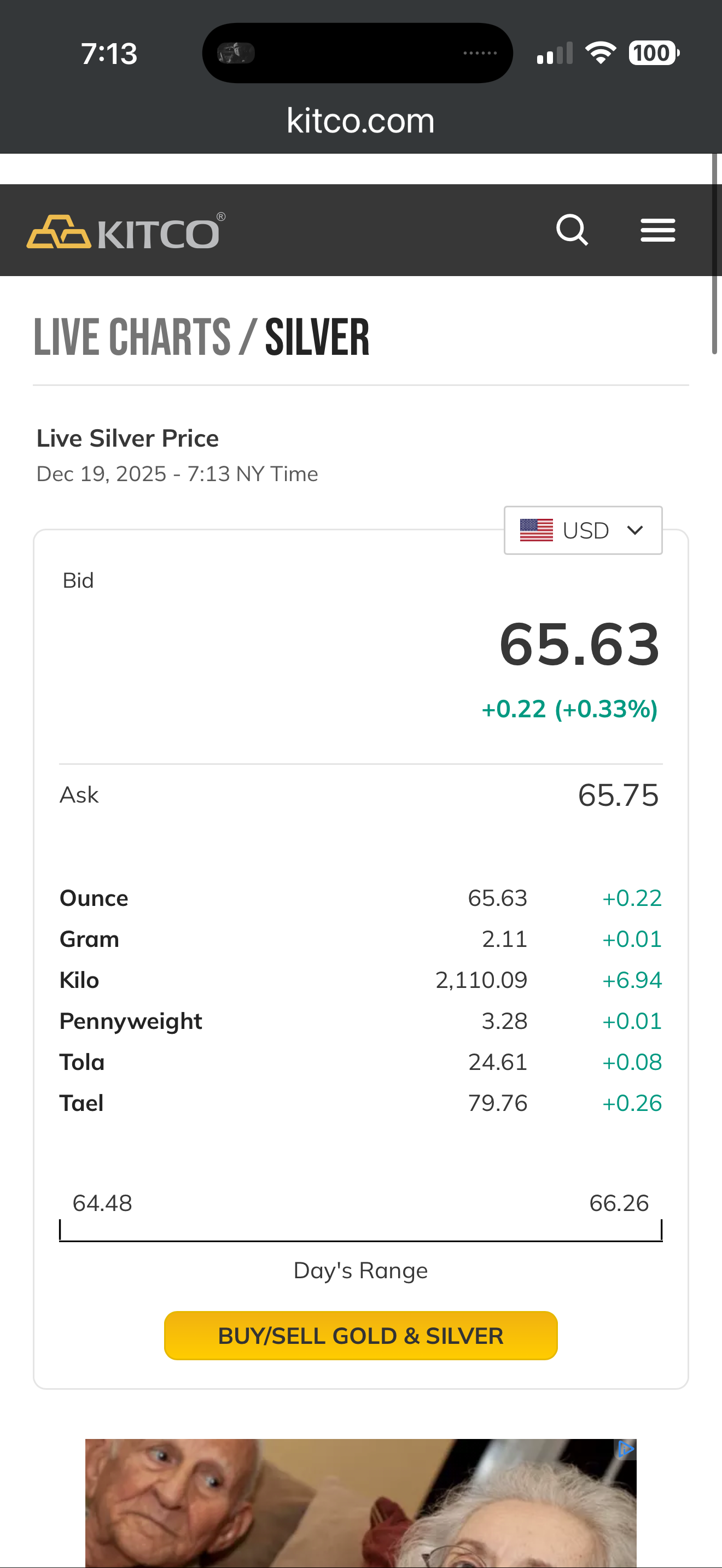
Task: Open the advertisement image
Action: click(360, 1502)
